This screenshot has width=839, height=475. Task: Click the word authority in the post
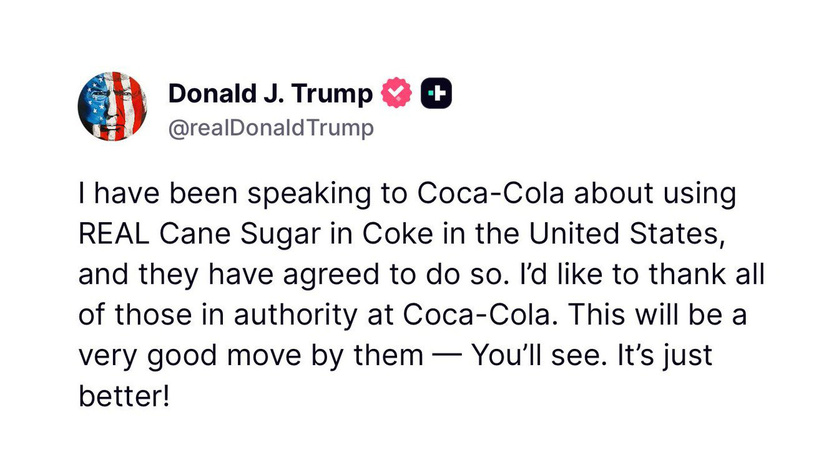pos(295,316)
